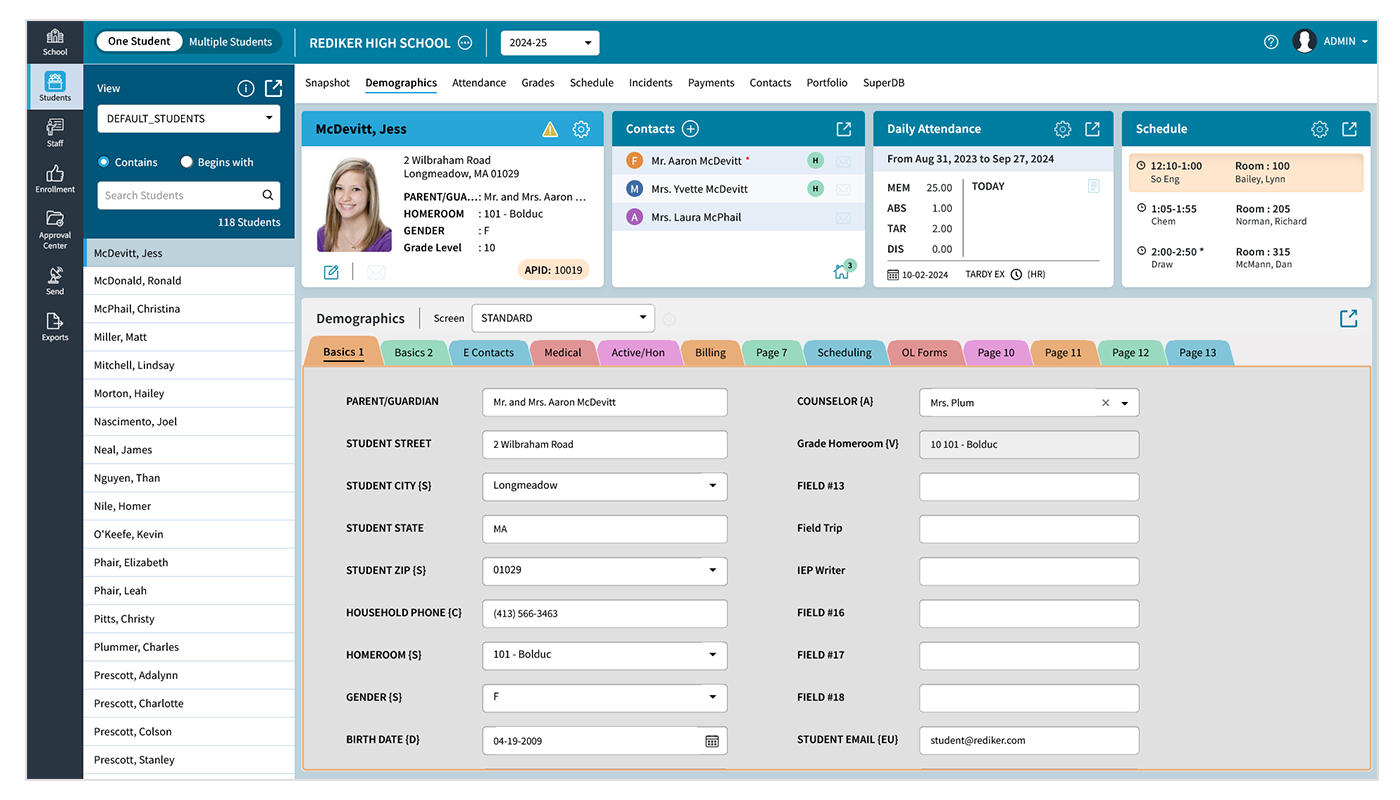Switch to the Attendance tab
Screen dimensions: 1400x800
pyautogui.click(x=478, y=83)
